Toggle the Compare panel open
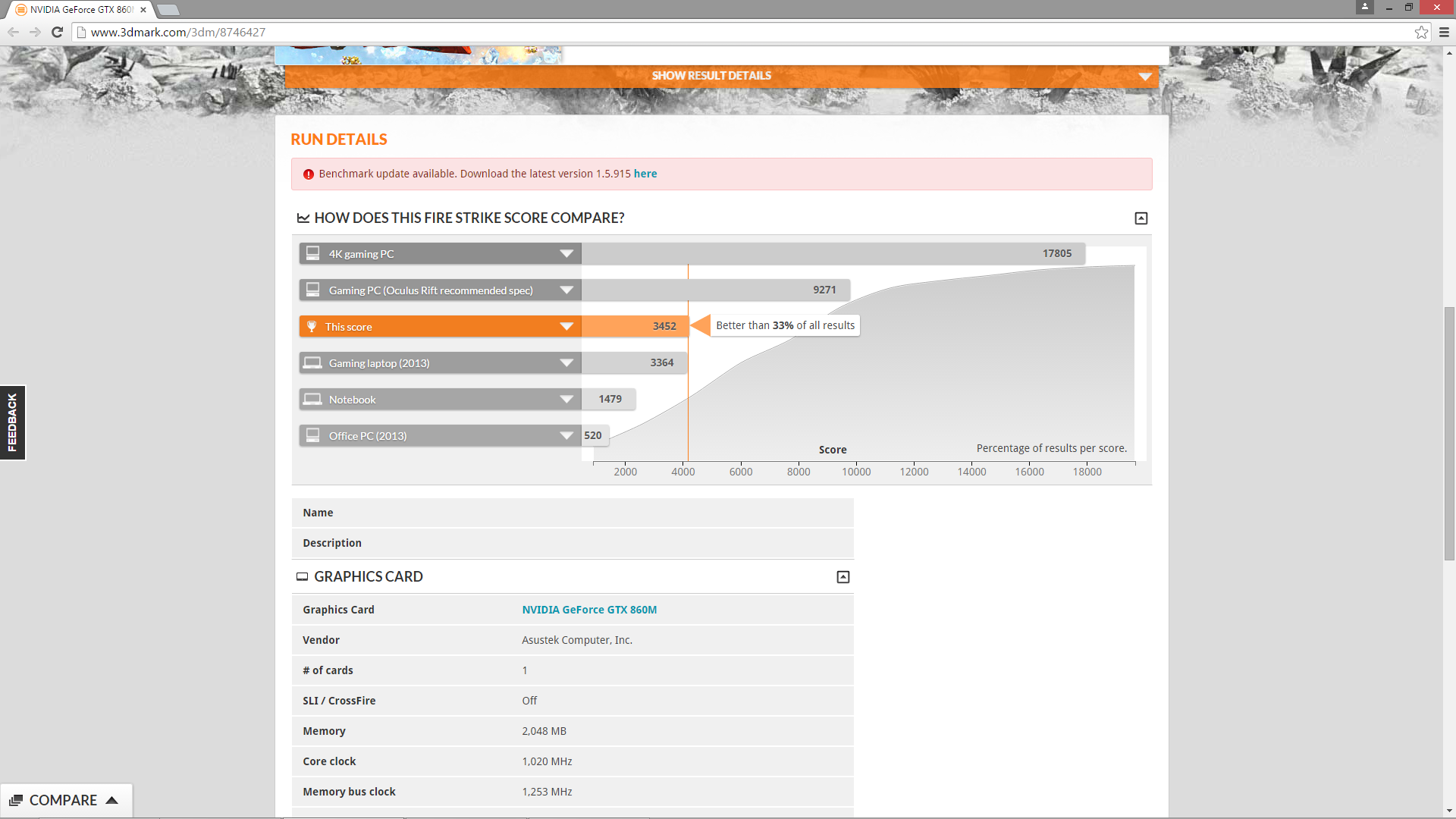The image size is (1456, 819). 65,800
